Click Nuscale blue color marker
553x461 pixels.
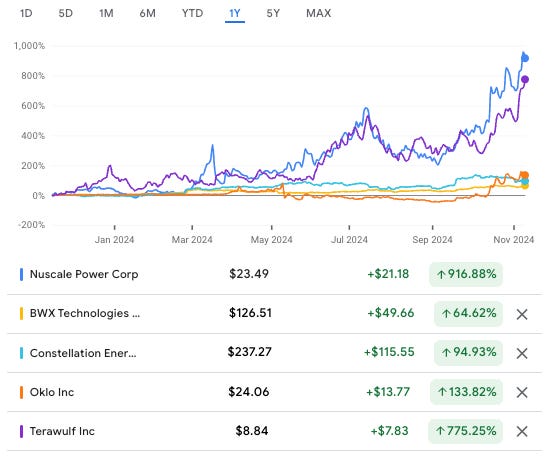pos(22,274)
